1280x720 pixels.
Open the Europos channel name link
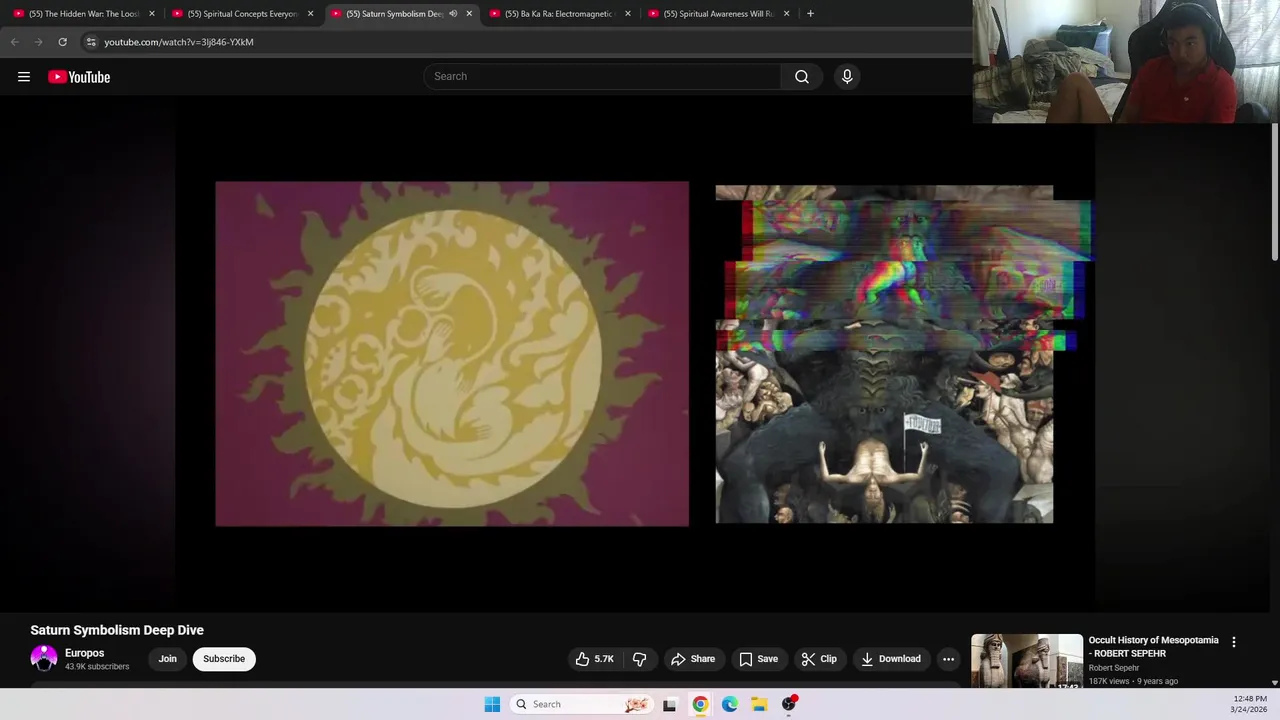84,653
